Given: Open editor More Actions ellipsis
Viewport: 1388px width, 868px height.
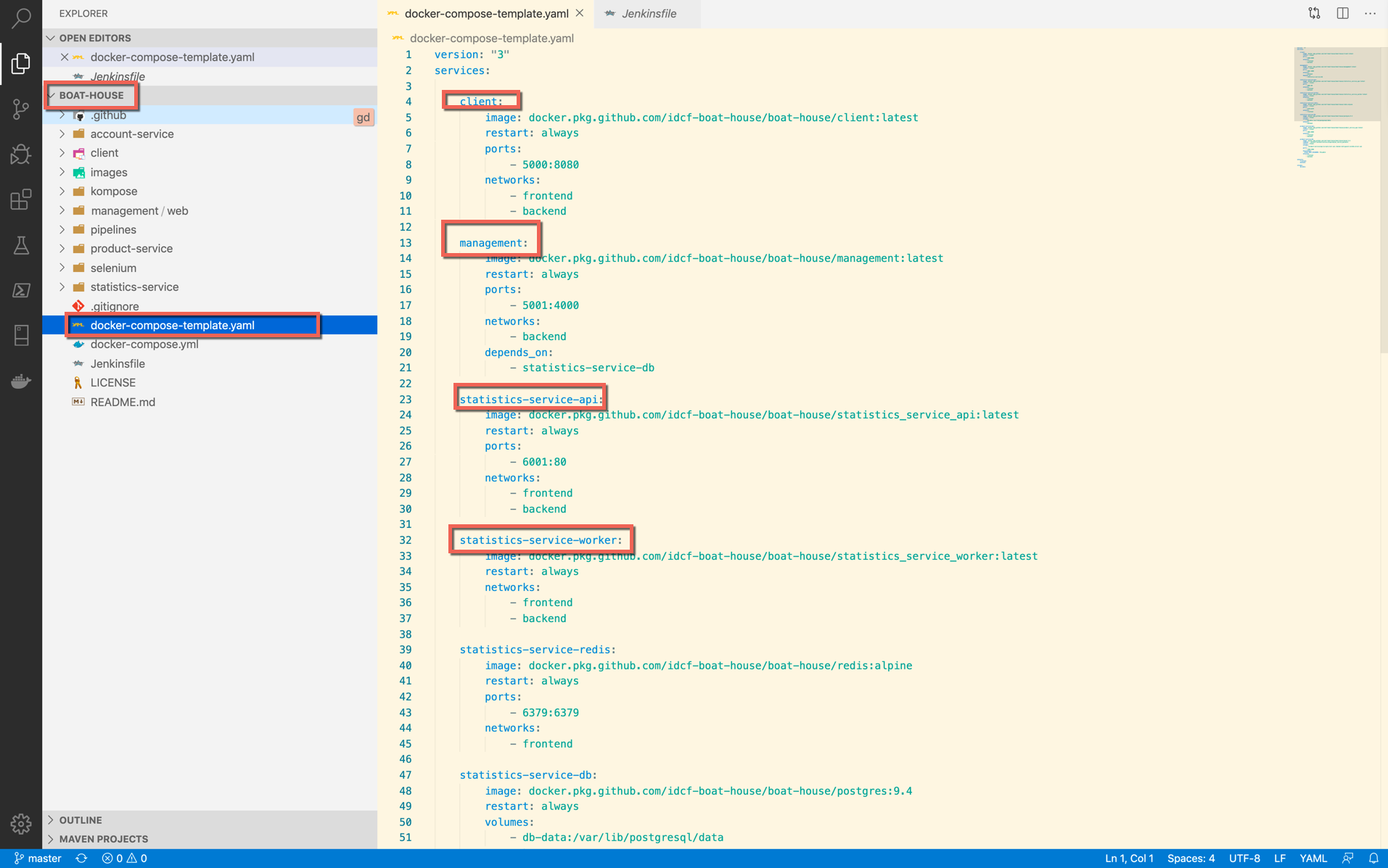Looking at the screenshot, I should tap(1370, 13).
